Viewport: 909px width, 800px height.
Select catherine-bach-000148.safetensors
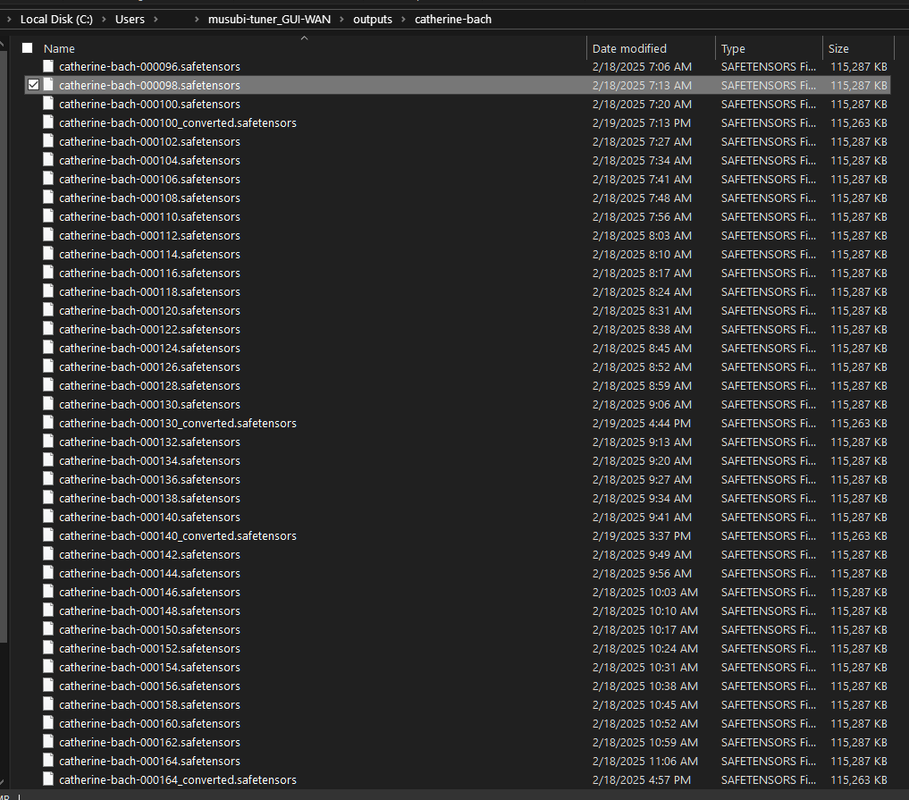click(x=149, y=610)
